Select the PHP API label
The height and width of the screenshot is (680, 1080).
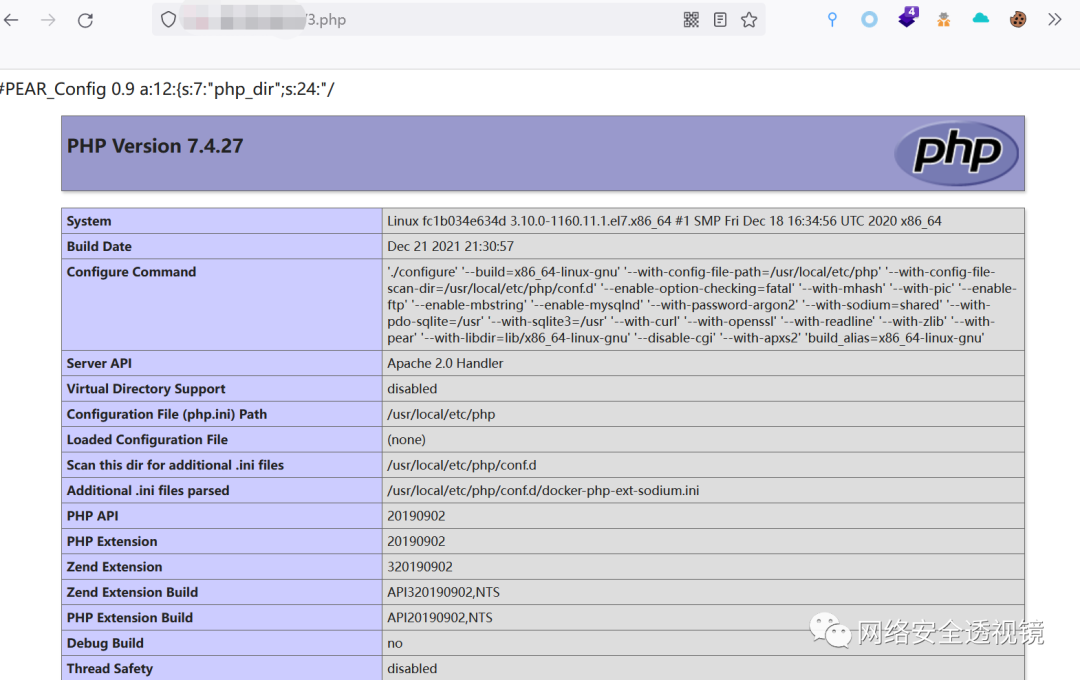point(92,516)
